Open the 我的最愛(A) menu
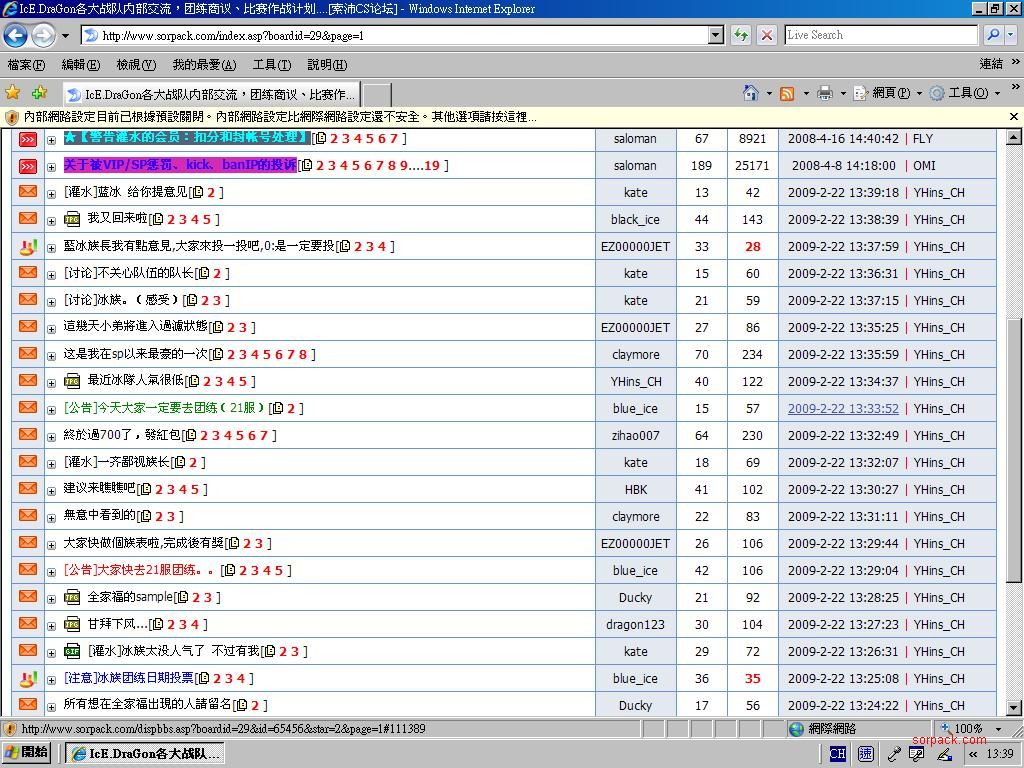1024x768 pixels. [204, 65]
